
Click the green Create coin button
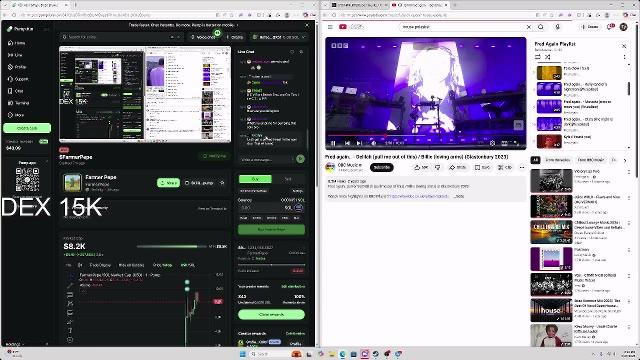coord(27,128)
